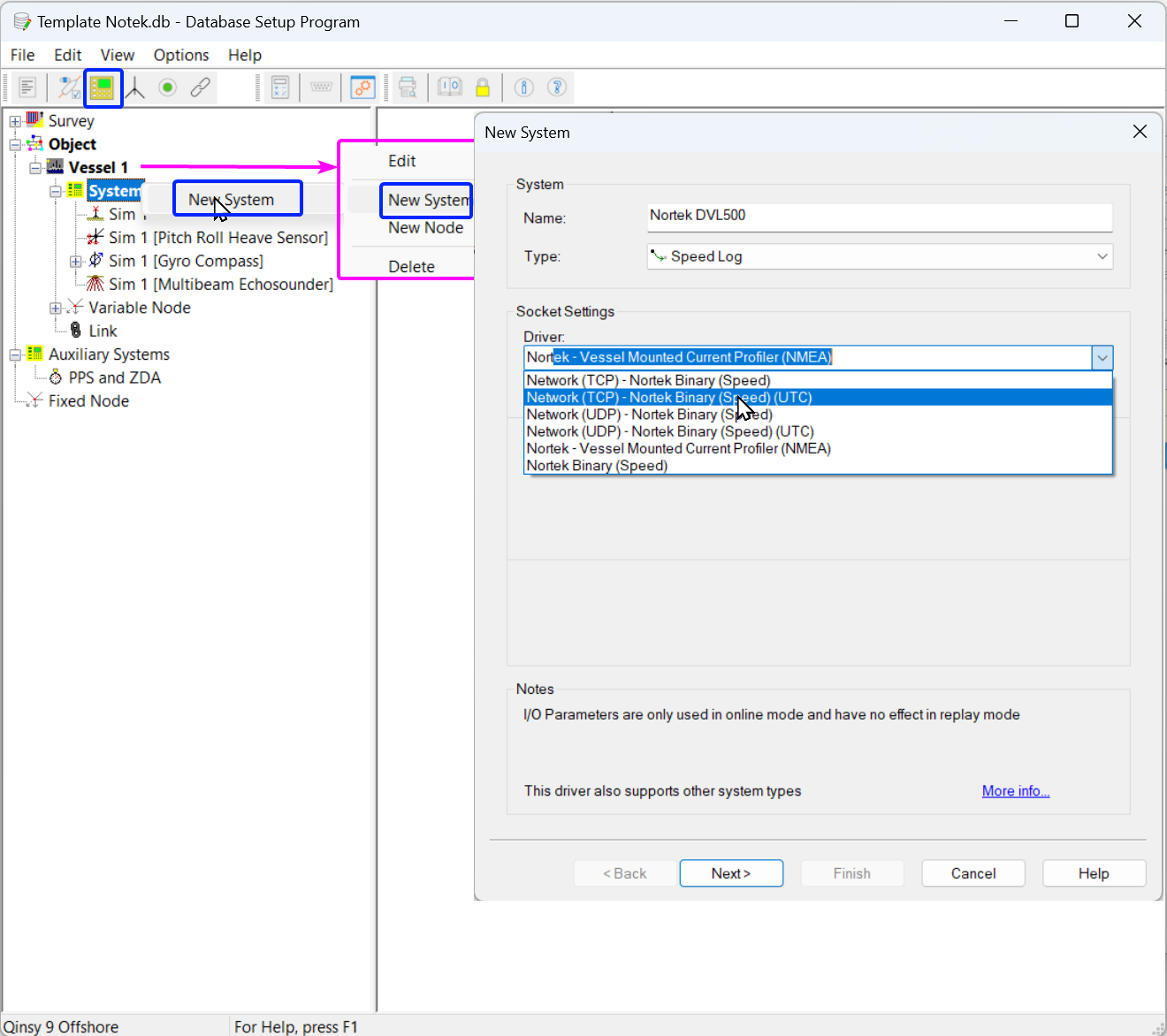
Task: Choose Network (UDP) - Nortek Binary (Speed) (UTC)
Action: (x=669, y=431)
